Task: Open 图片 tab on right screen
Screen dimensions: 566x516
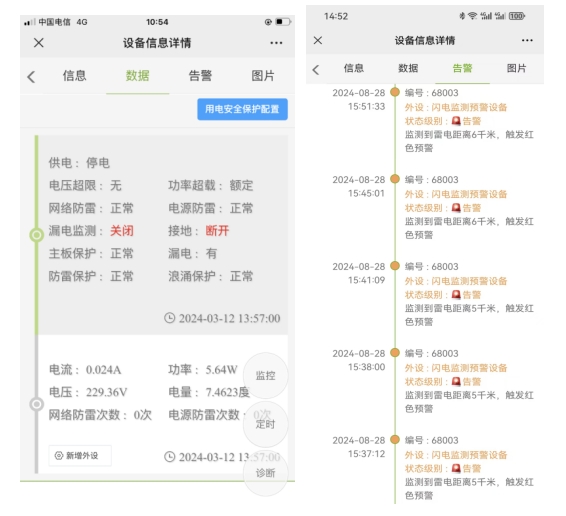Action: pos(516,68)
